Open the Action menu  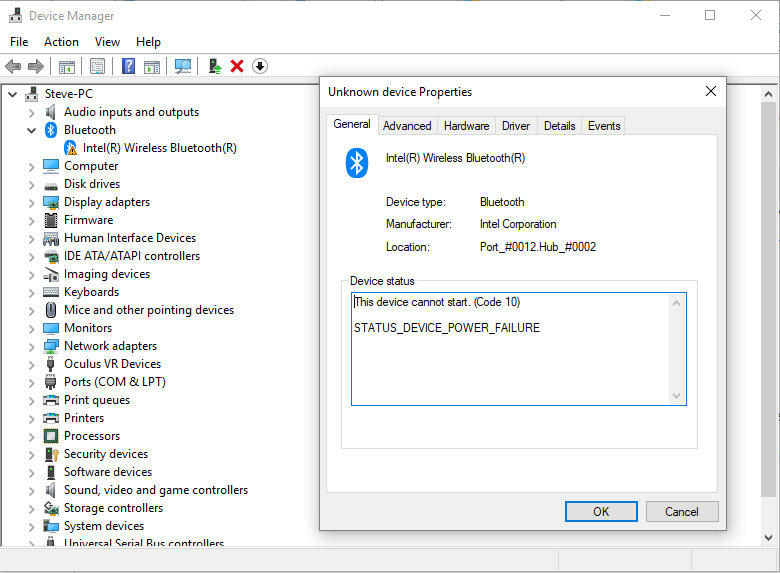coord(61,42)
